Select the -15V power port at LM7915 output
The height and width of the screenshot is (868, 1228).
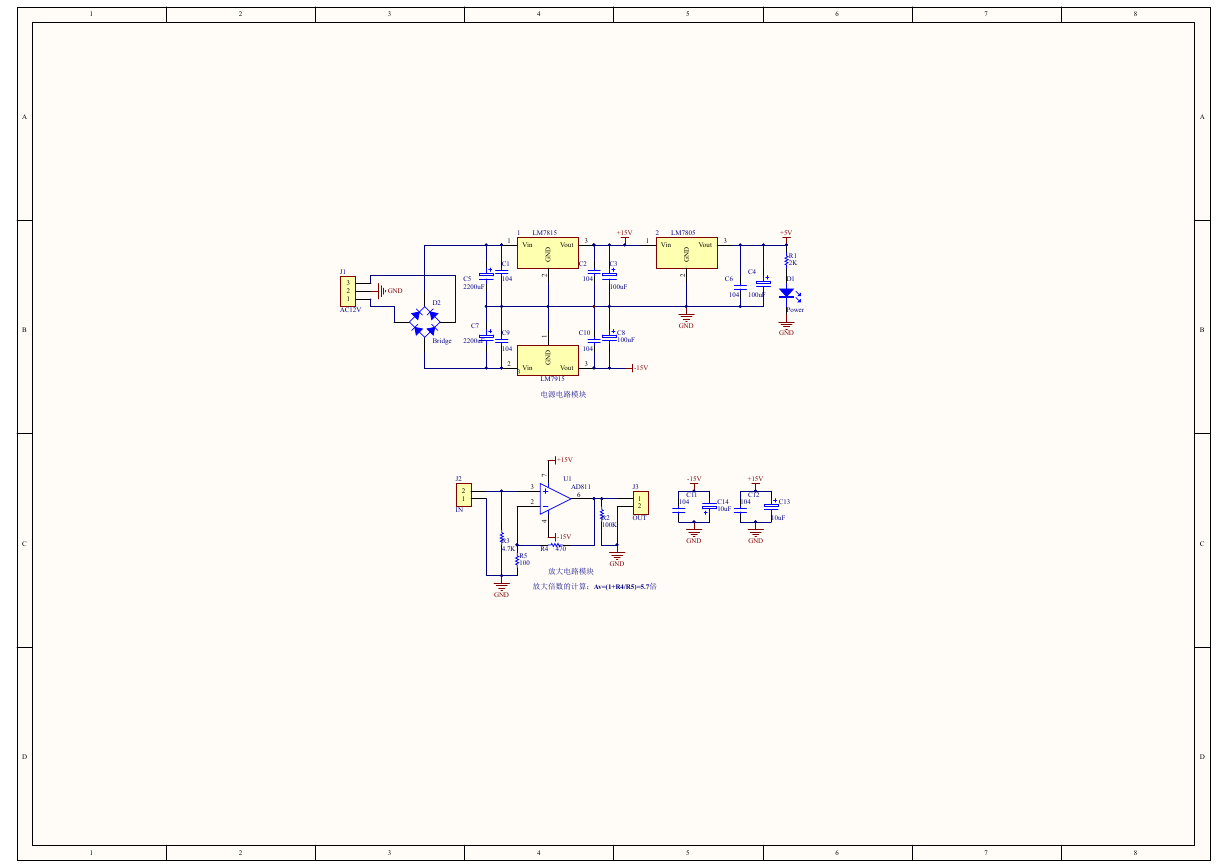click(x=638, y=368)
